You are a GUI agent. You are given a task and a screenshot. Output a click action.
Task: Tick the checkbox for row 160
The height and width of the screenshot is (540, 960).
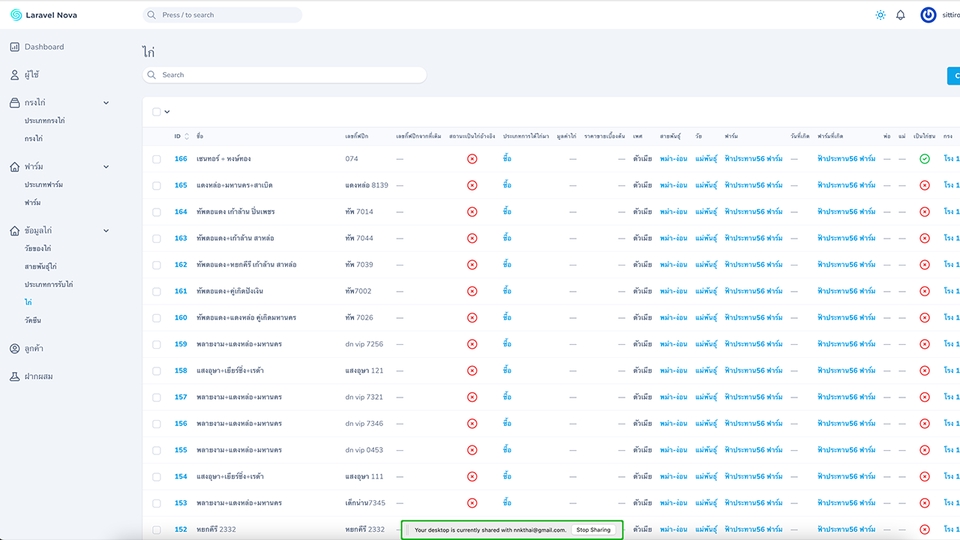coord(157,318)
